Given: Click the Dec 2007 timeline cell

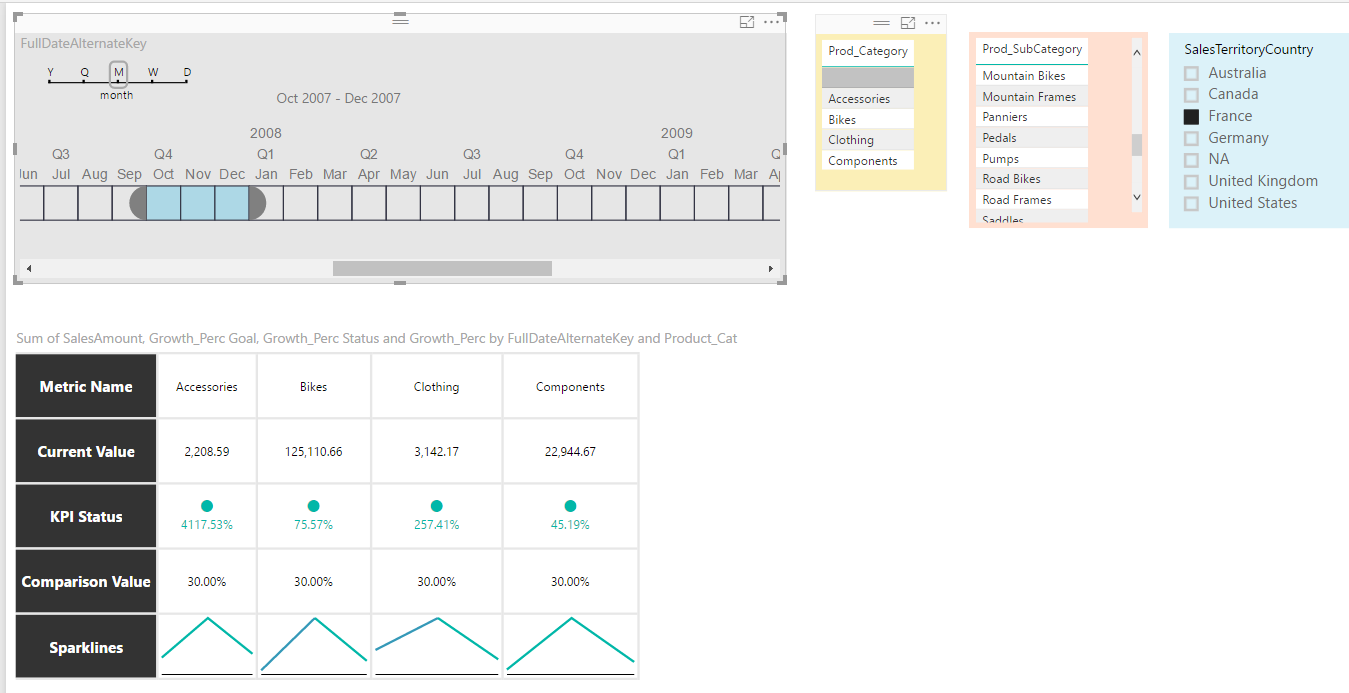Looking at the screenshot, I should (232, 202).
